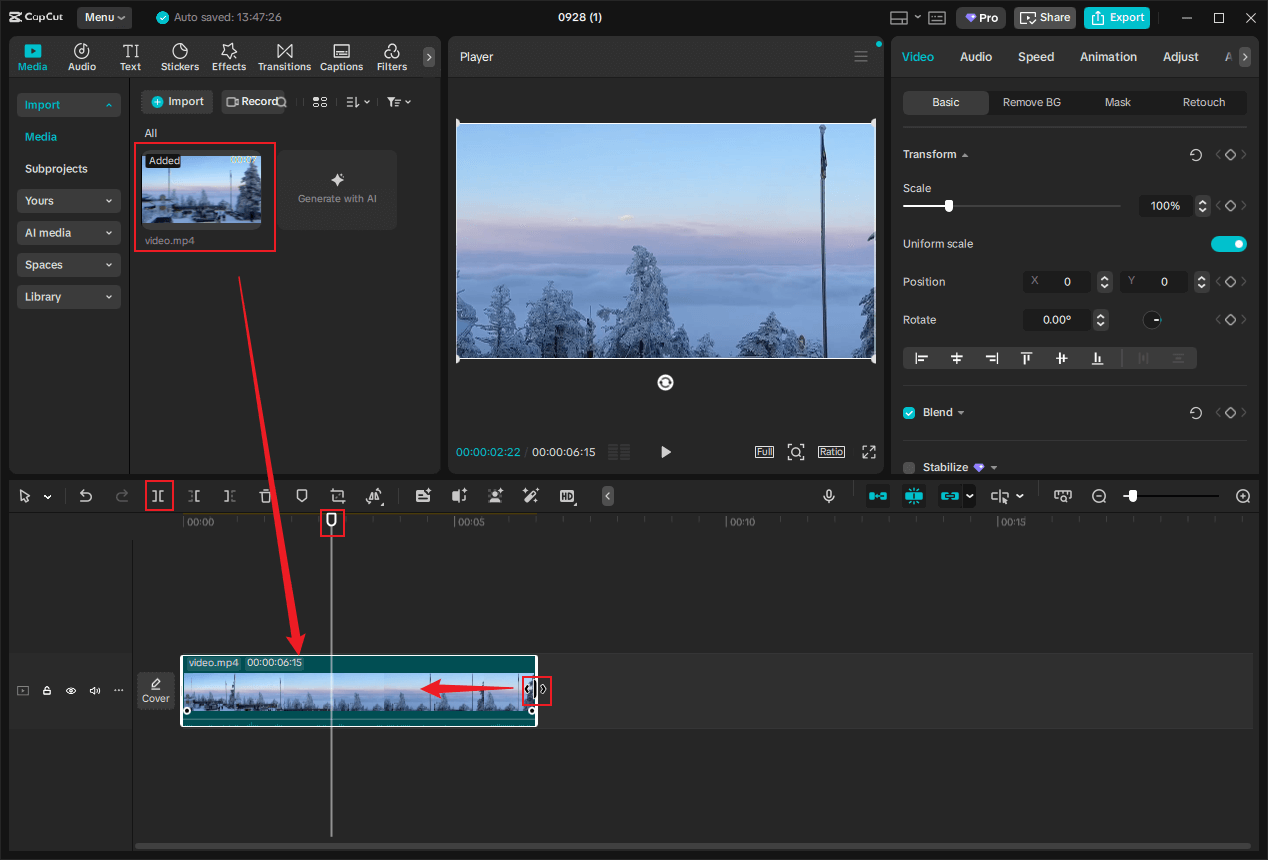This screenshot has height=860, width=1268.
Task: Enable the Stabilize checkbox
Action: point(909,467)
